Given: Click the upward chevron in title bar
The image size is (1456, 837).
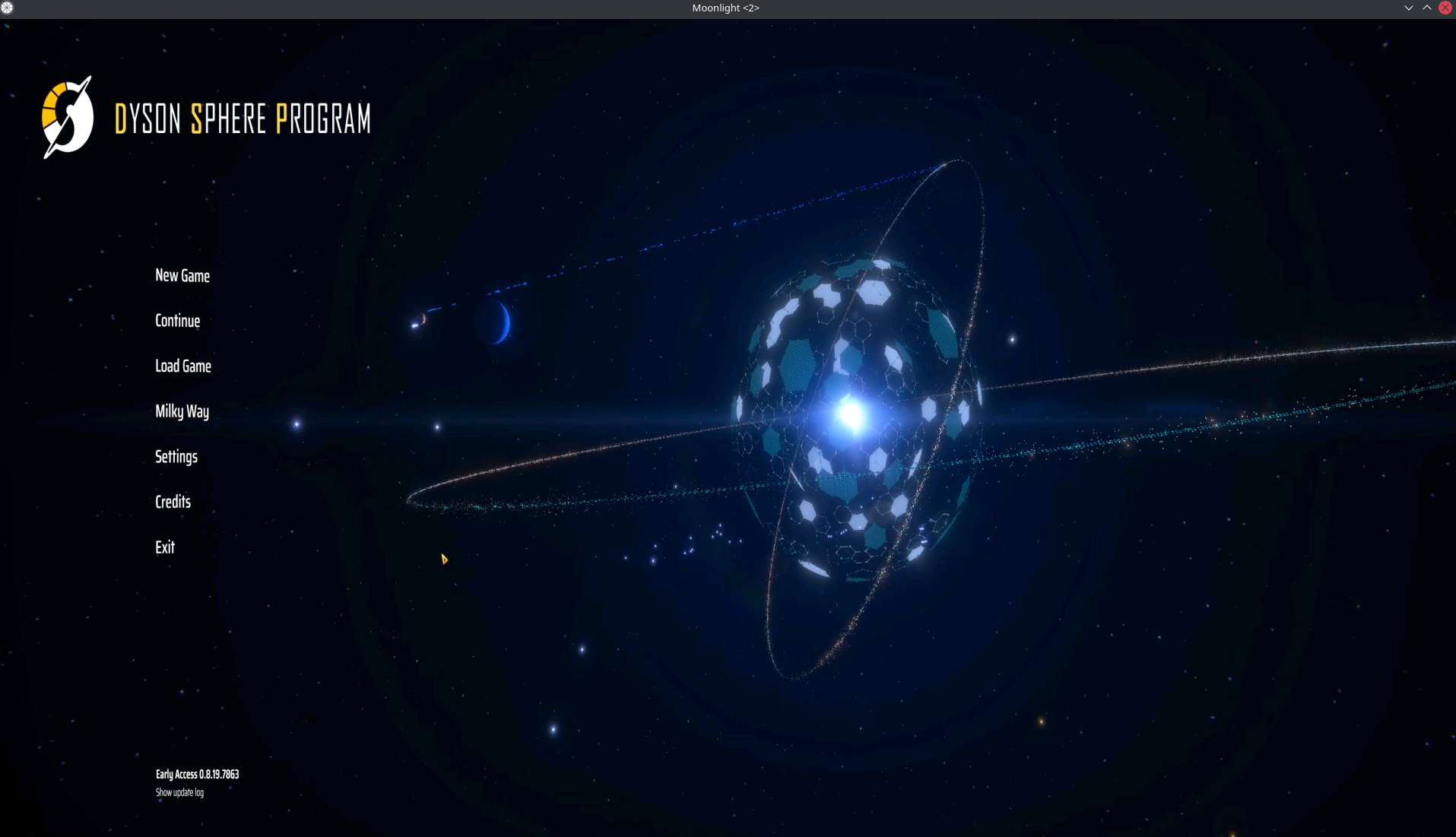Looking at the screenshot, I should [1427, 8].
